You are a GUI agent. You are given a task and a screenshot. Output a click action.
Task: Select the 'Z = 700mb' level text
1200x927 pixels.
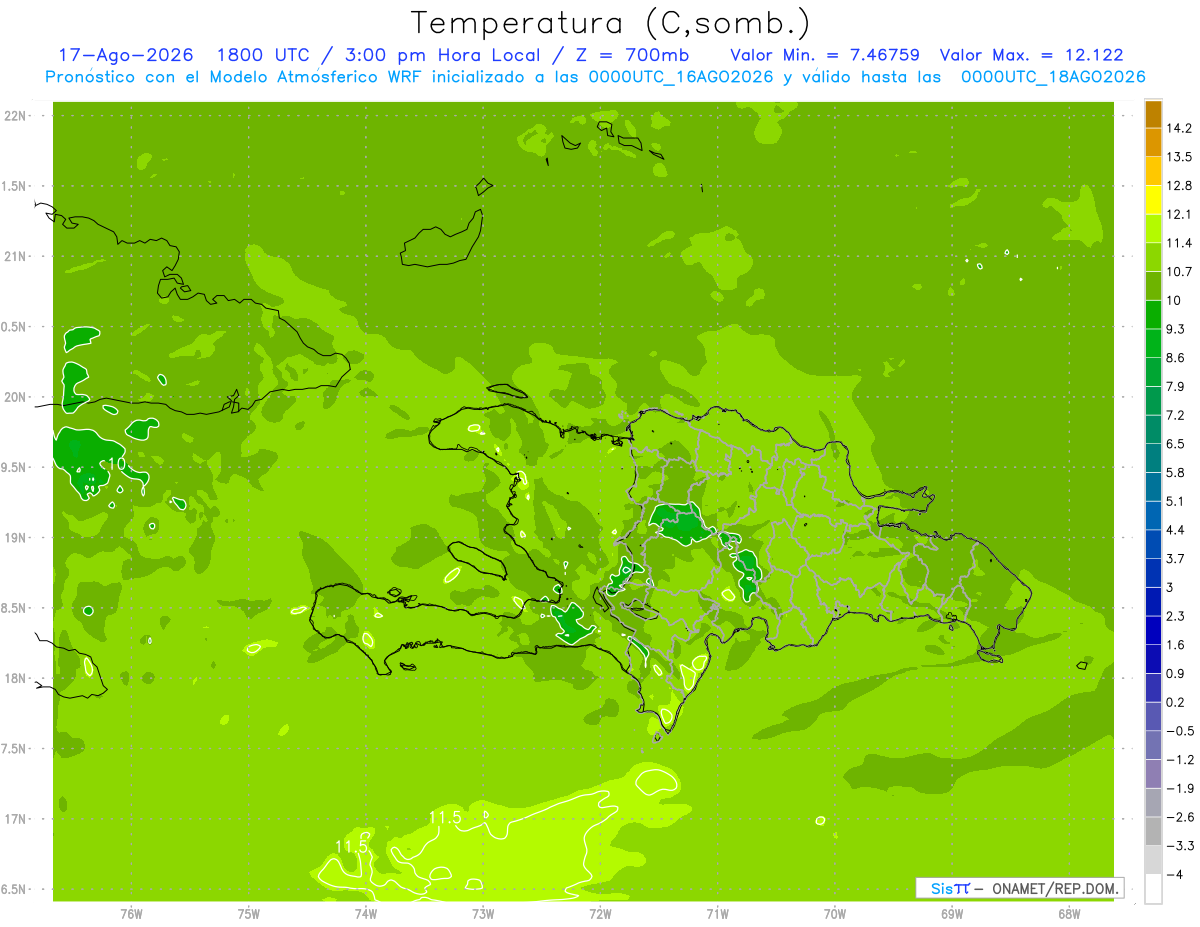[x=631, y=55]
